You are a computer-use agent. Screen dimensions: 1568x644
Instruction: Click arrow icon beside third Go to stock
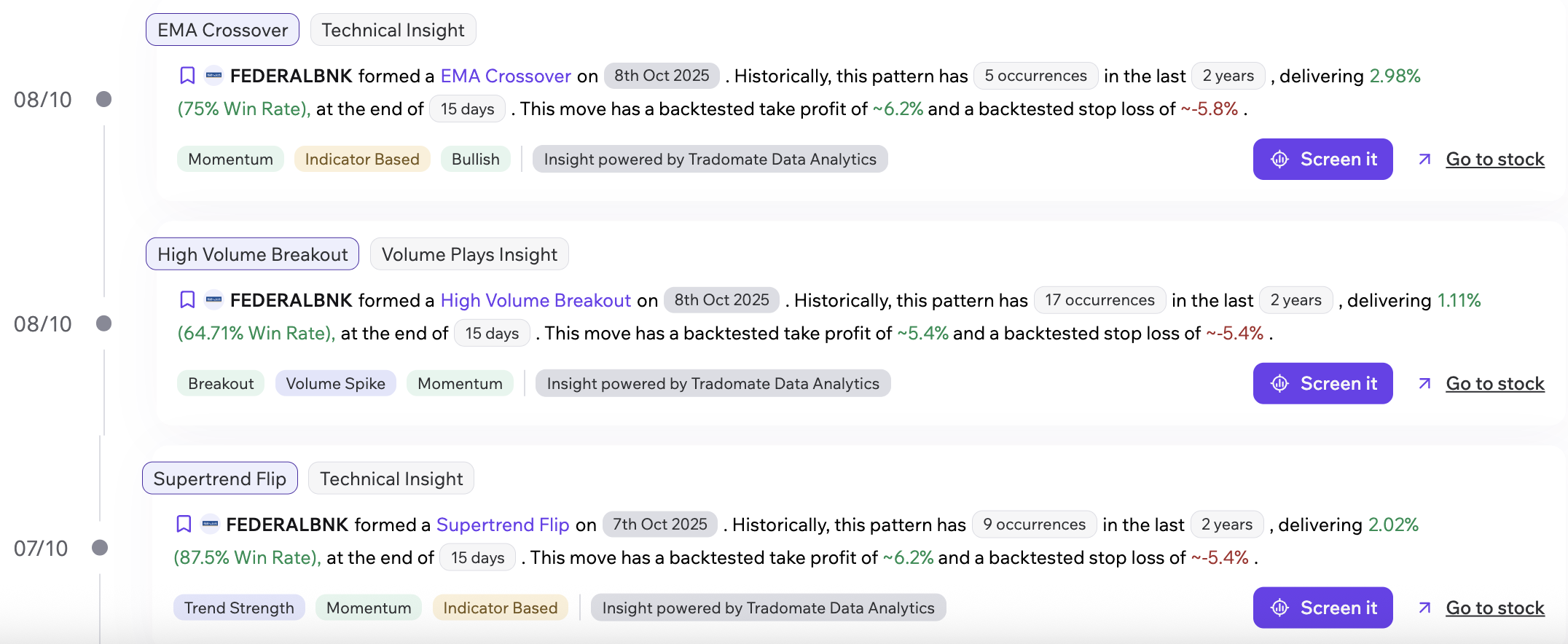[x=1425, y=608]
